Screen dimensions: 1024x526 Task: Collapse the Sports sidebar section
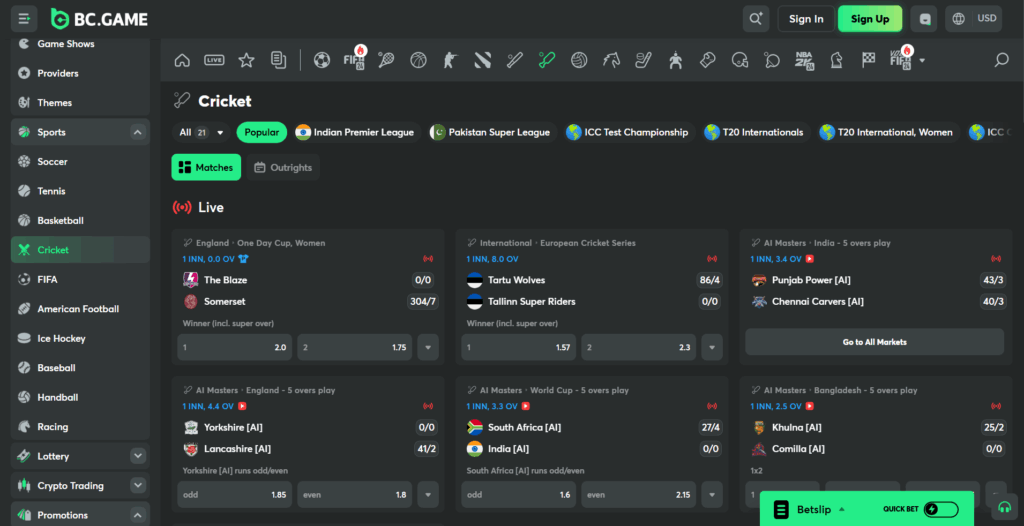tap(137, 132)
